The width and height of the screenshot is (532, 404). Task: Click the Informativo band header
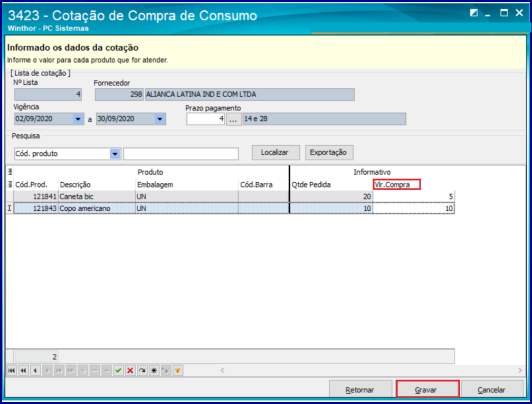(x=372, y=172)
